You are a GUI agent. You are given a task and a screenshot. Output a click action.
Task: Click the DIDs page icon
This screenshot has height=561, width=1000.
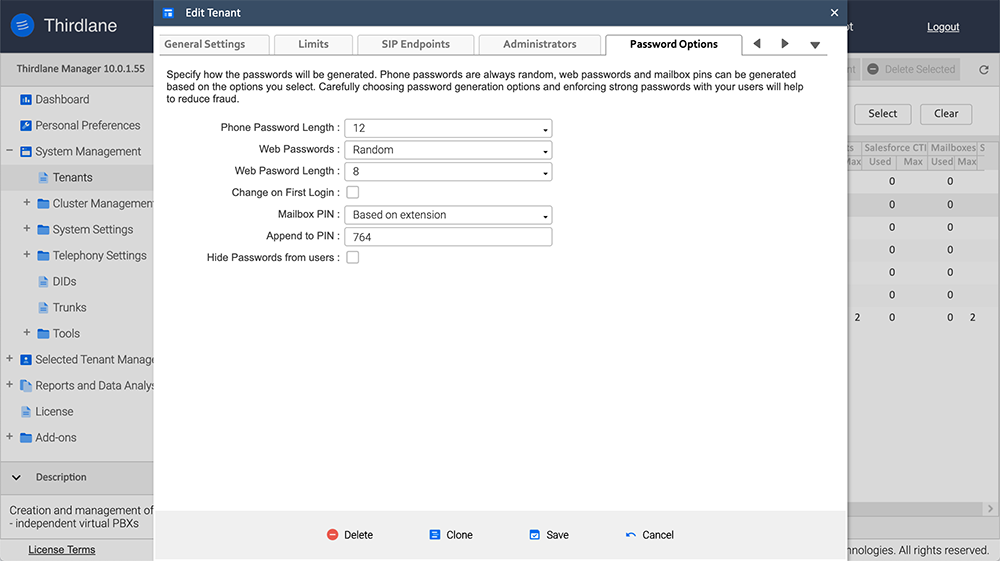coord(43,282)
